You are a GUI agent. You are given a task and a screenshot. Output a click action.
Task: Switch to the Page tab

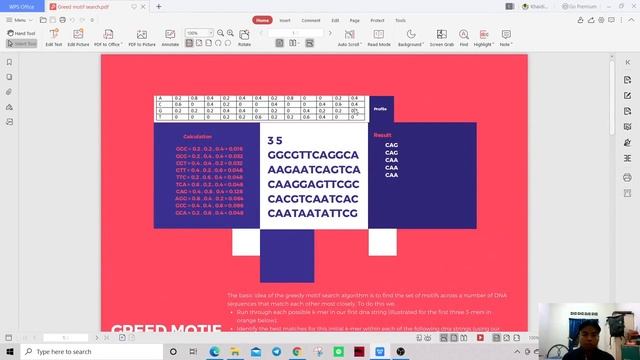[x=355, y=20]
